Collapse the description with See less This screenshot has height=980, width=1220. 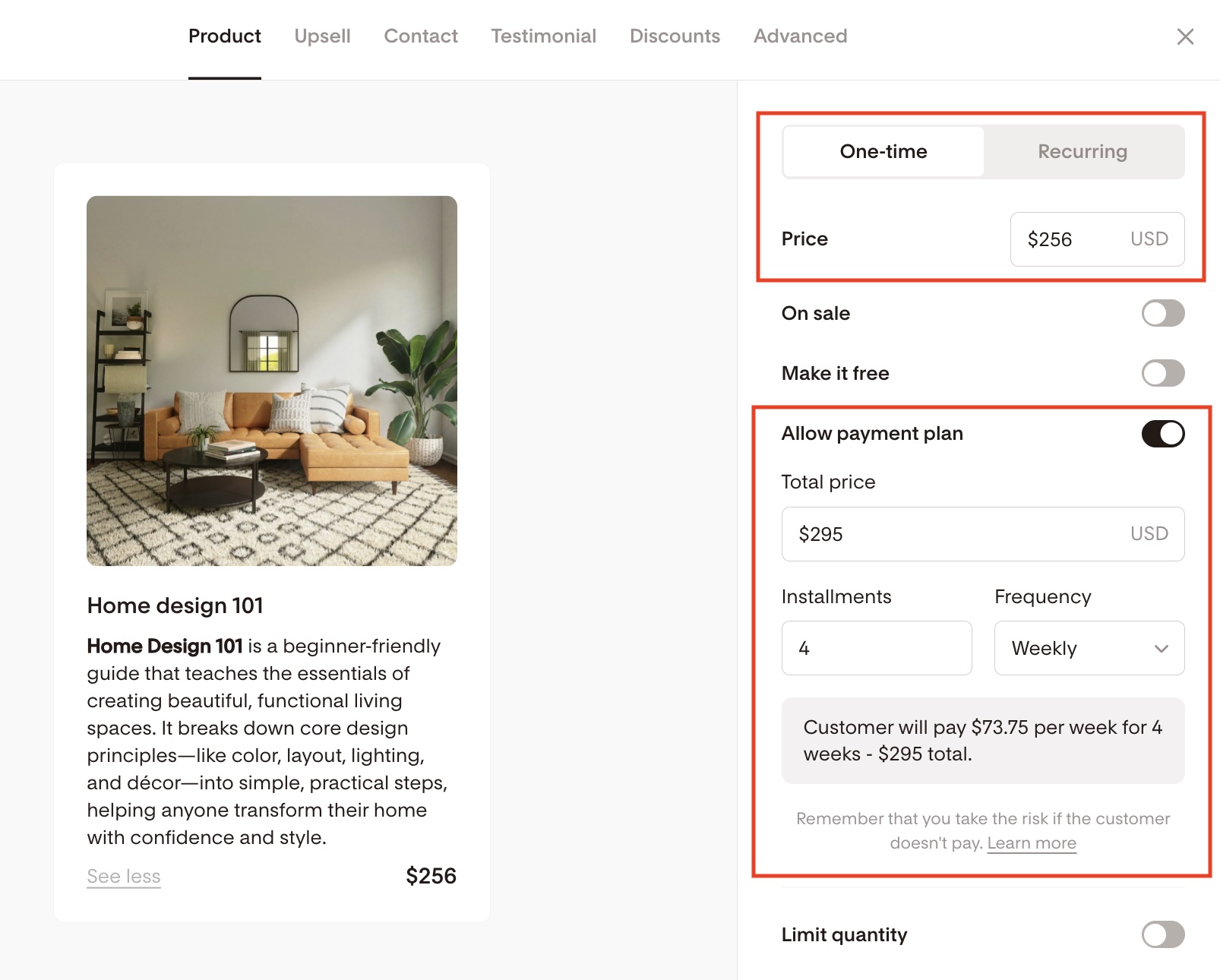coord(124,877)
